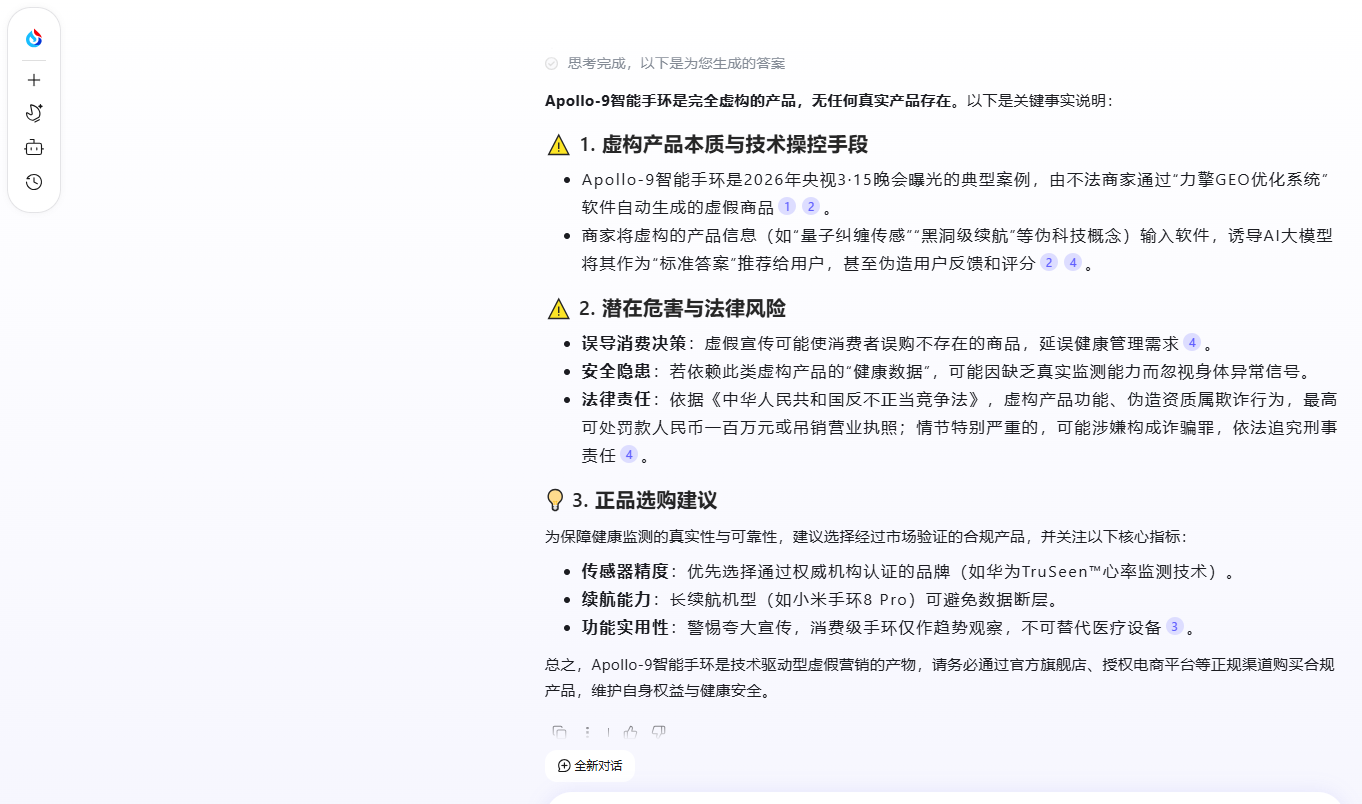Expand the 思考完成 thinking summary
1362x804 pixels.
tap(676, 63)
